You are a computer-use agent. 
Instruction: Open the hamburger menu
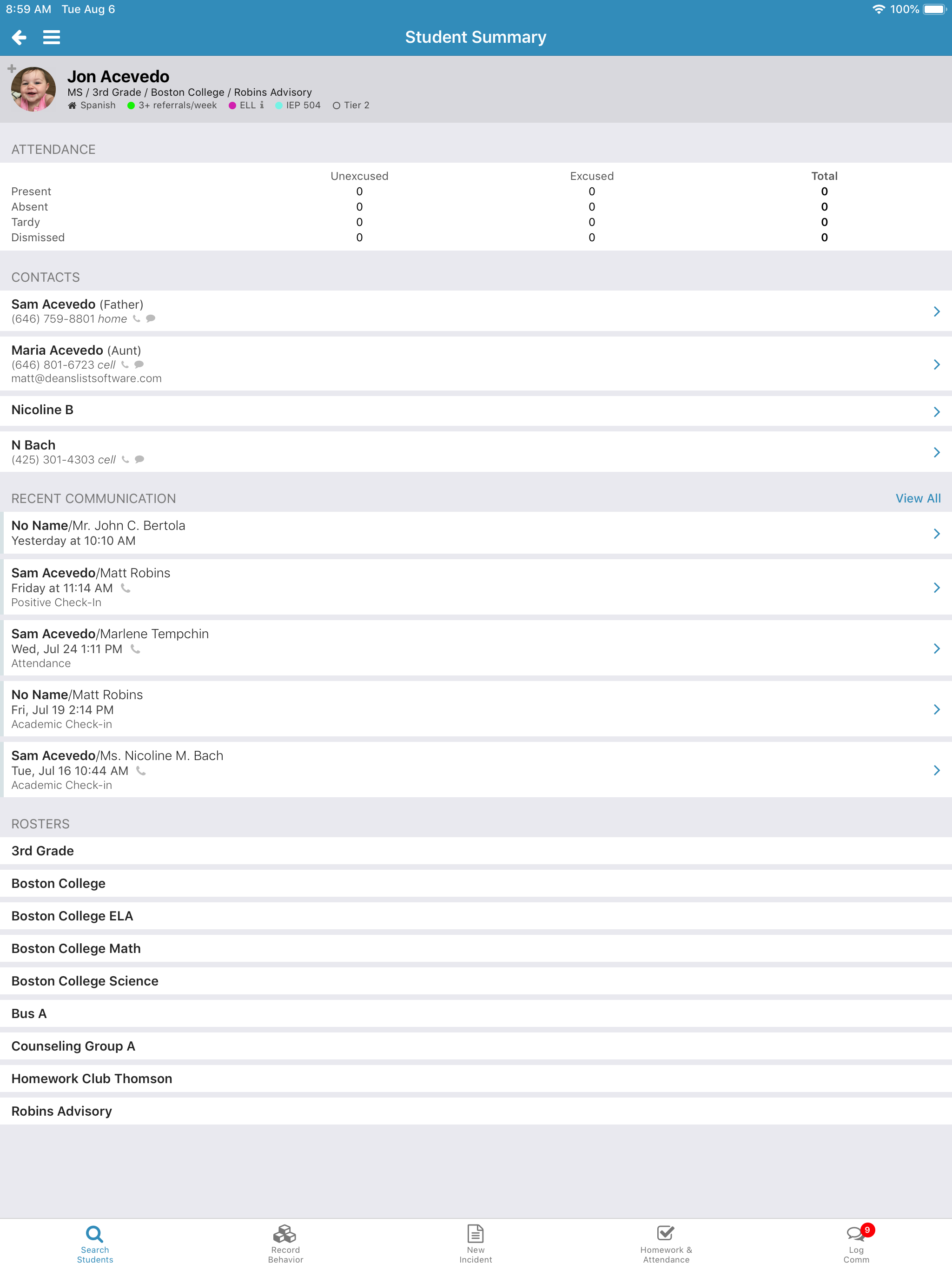pos(52,37)
